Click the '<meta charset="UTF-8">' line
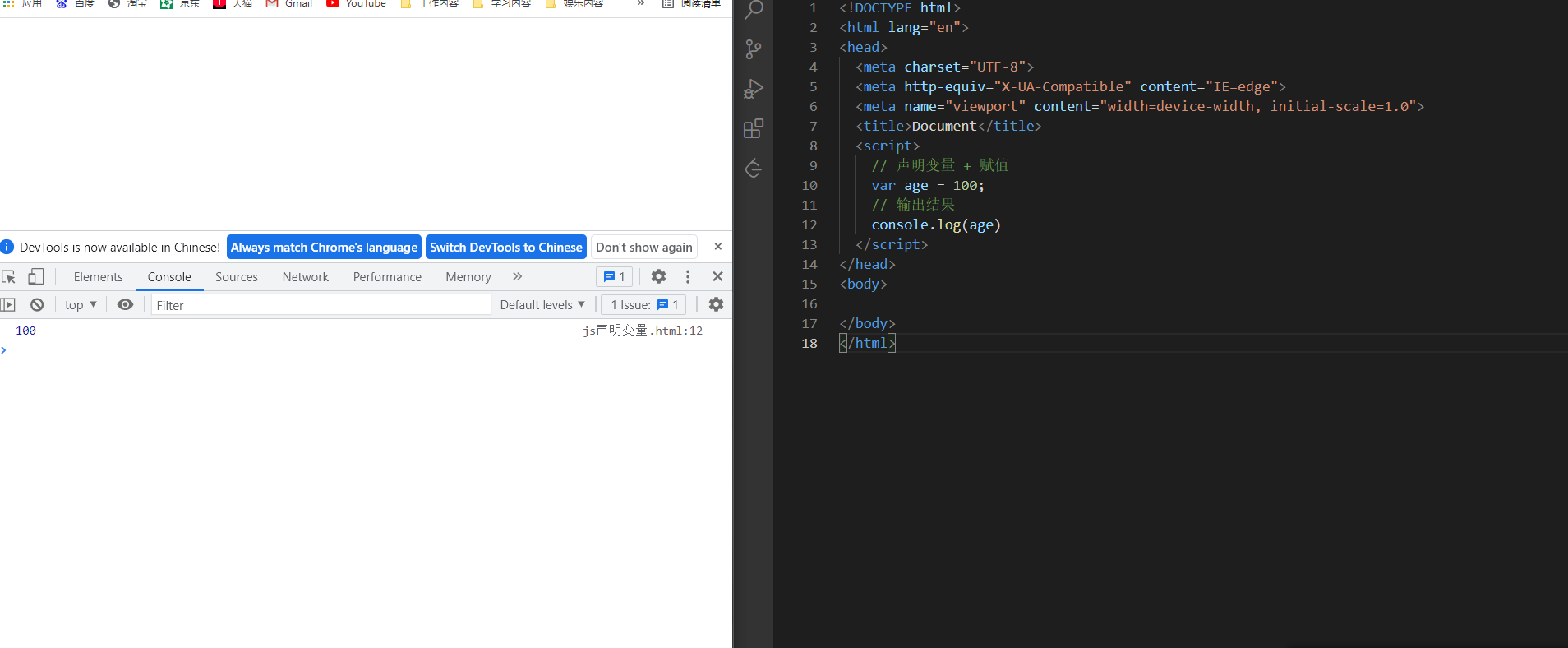The image size is (1568, 648). pos(944,67)
